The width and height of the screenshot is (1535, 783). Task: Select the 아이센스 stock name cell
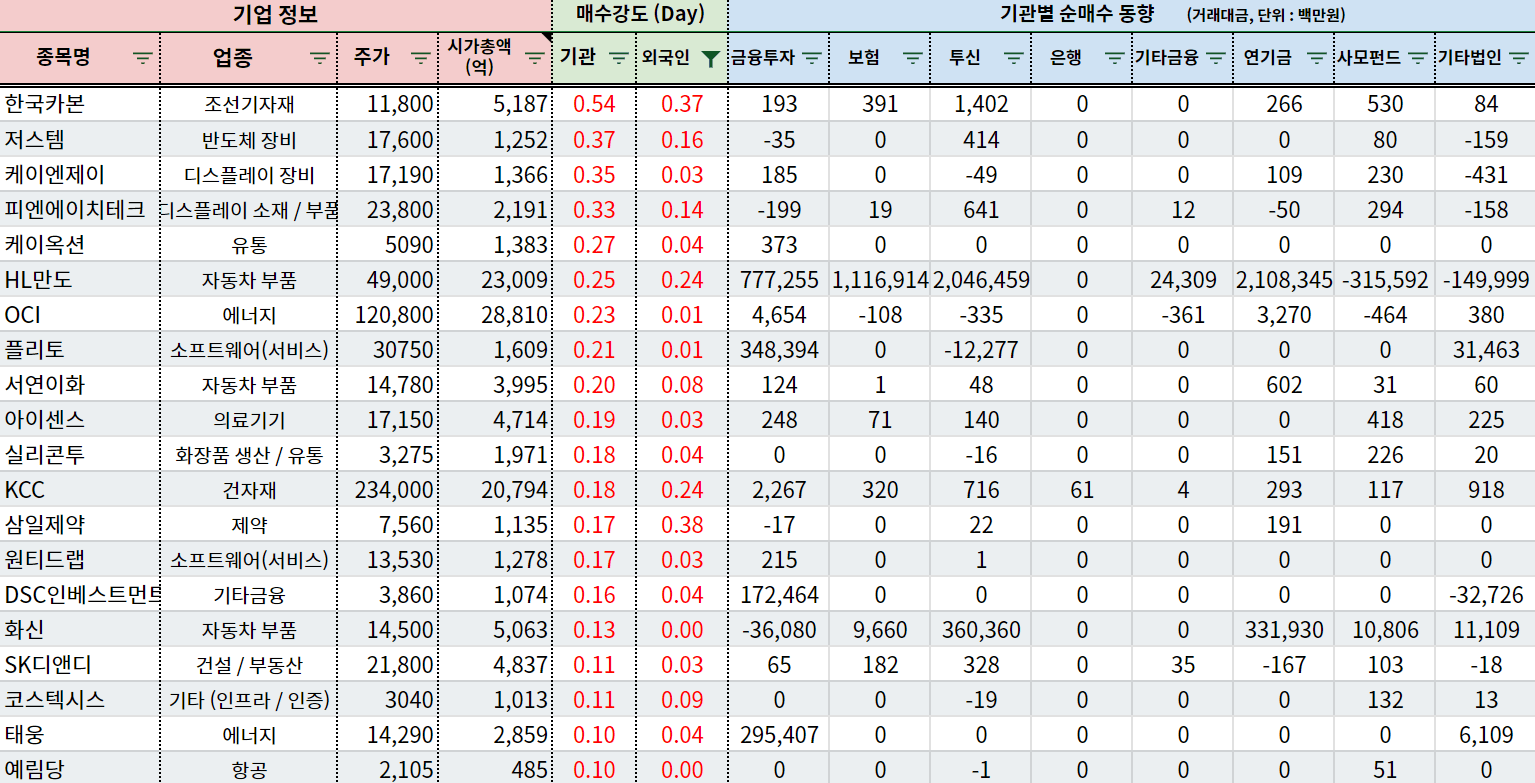pos(80,419)
